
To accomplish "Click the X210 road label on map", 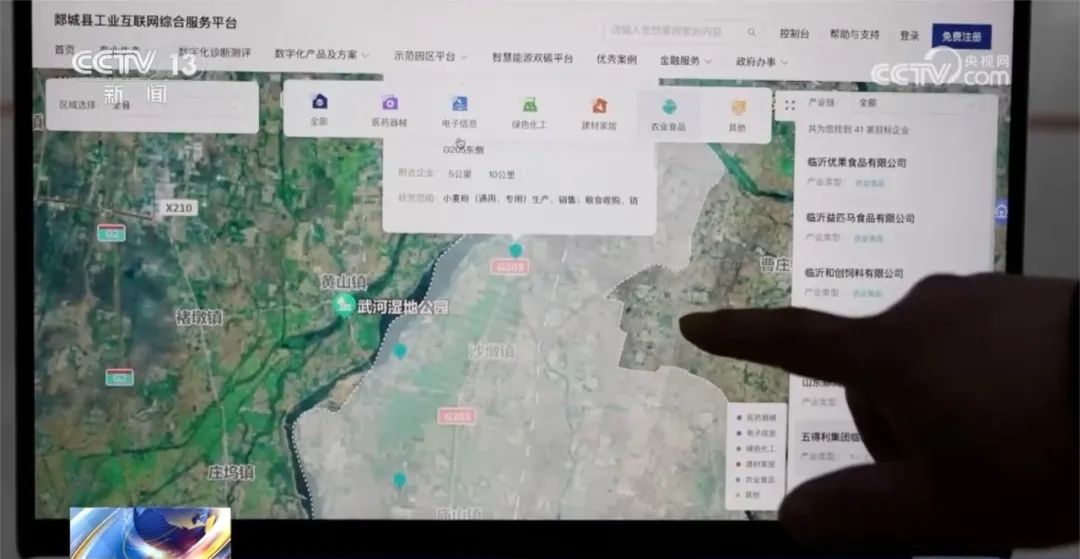I will tap(178, 207).
